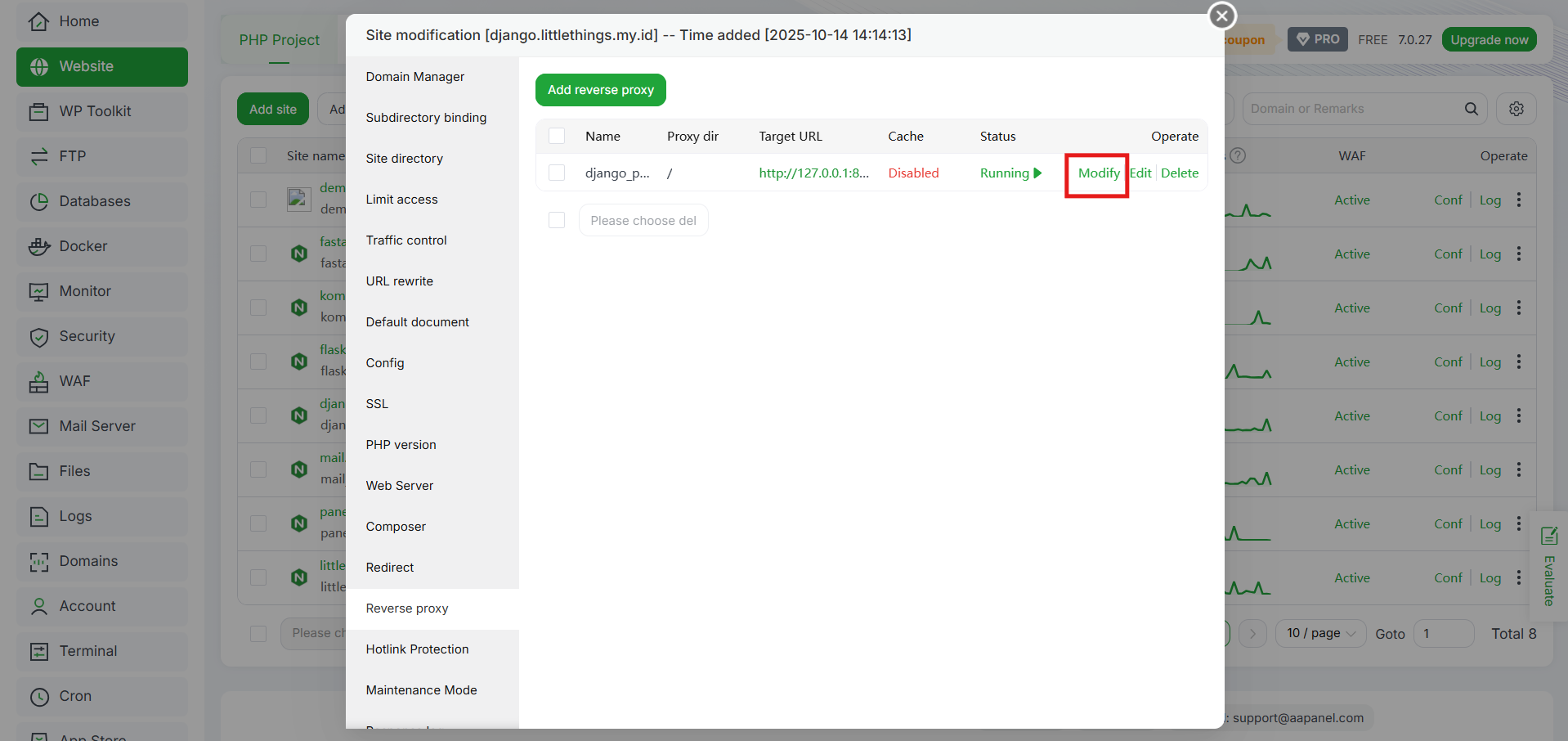The width and height of the screenshot is (1568, 741).
Task: Tick the checkbox beside Please choose del
Action: [x=557, y=220]
